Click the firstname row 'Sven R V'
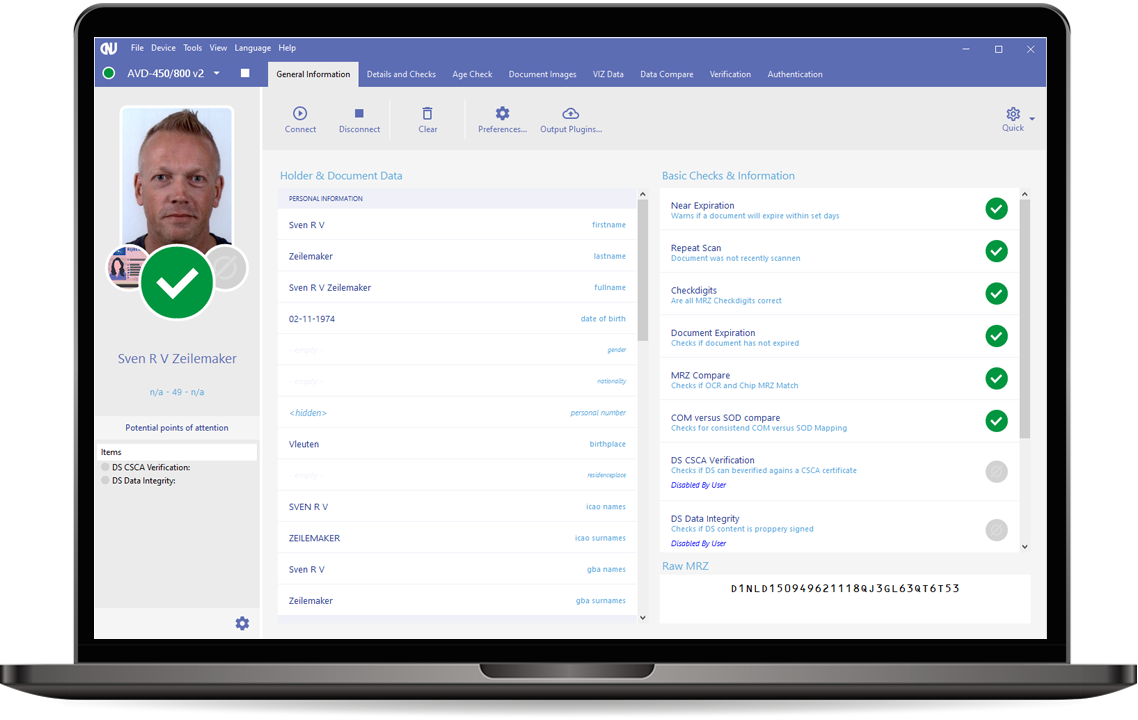Screen dimensions: 1138x720 pyautogui.click(x=457, y=225)
